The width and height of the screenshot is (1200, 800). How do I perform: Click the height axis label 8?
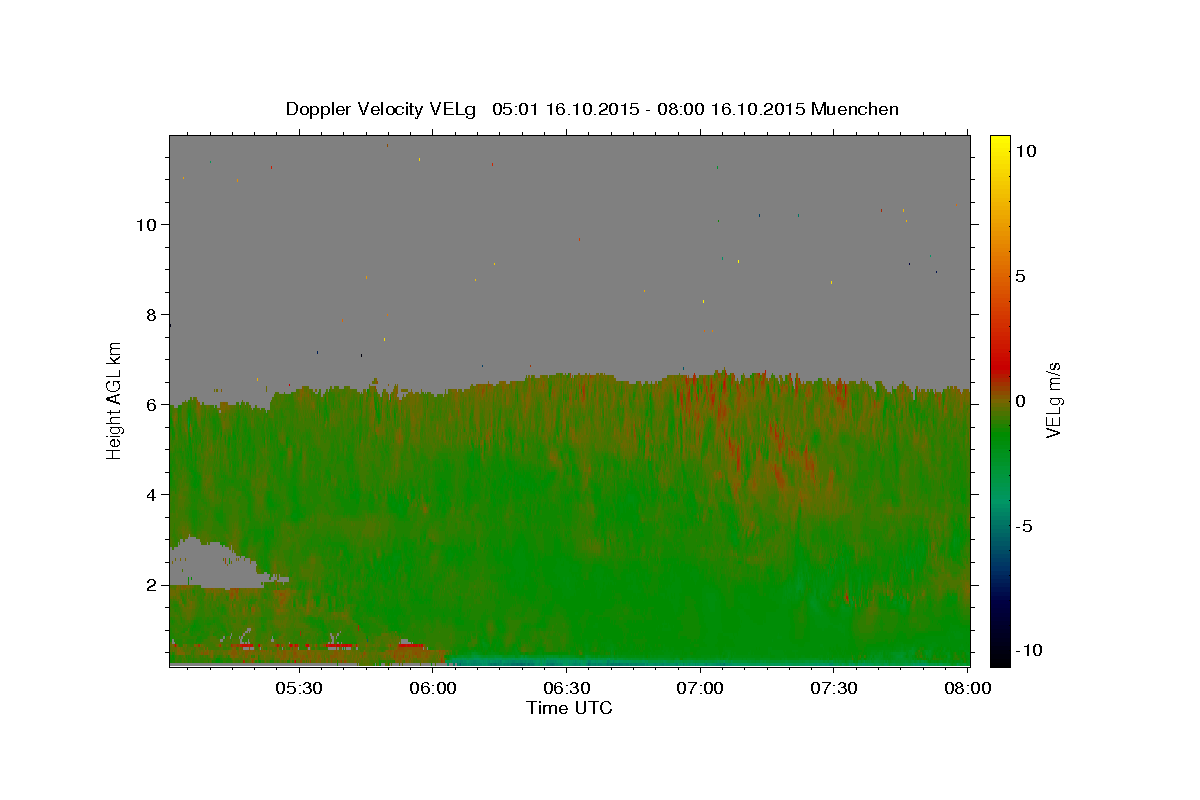tap(151, 314)
